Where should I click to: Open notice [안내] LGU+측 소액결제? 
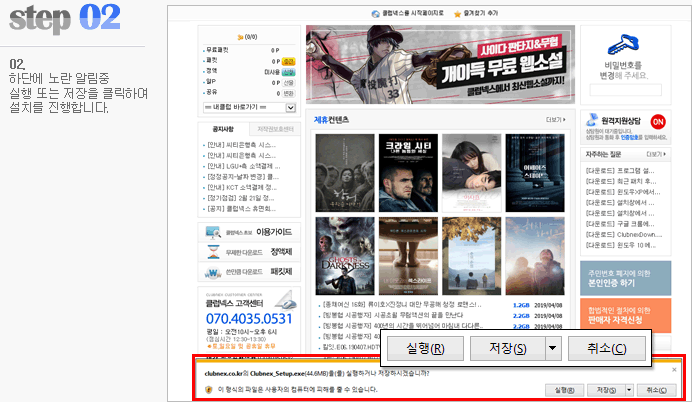[x=244, y=166]
